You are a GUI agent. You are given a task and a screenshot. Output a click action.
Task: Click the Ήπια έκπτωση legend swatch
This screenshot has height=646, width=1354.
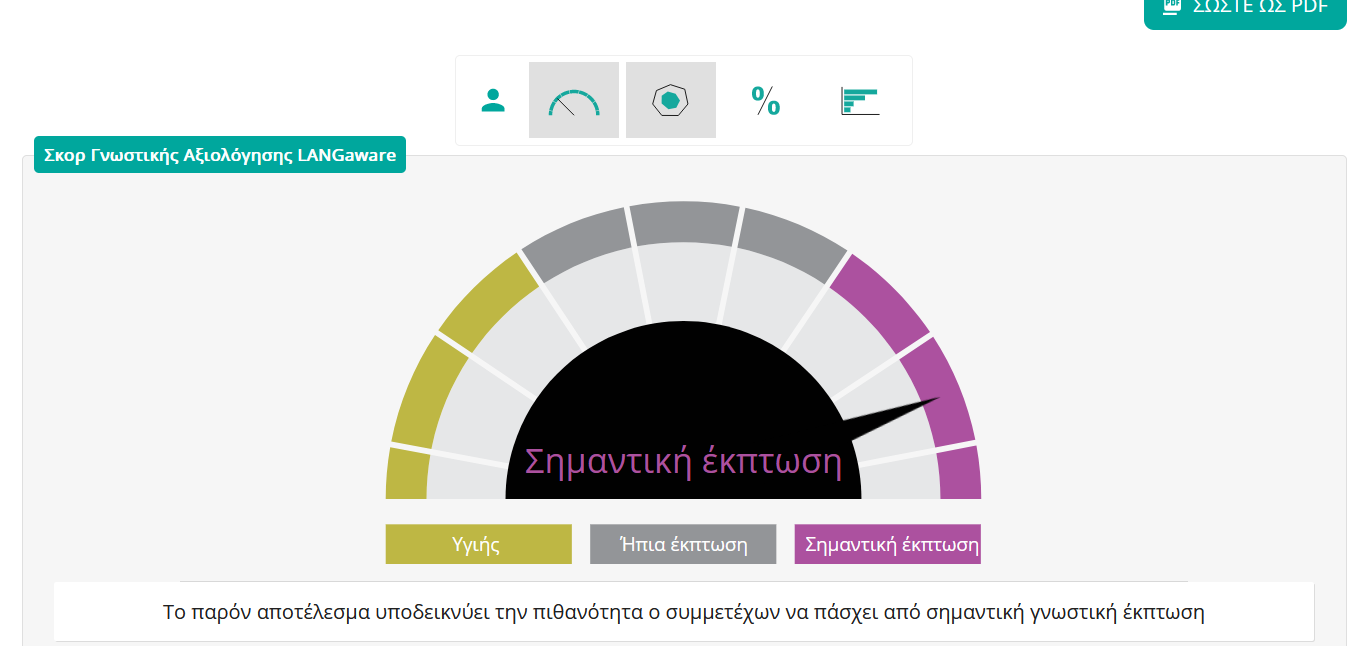coord(683,544)
